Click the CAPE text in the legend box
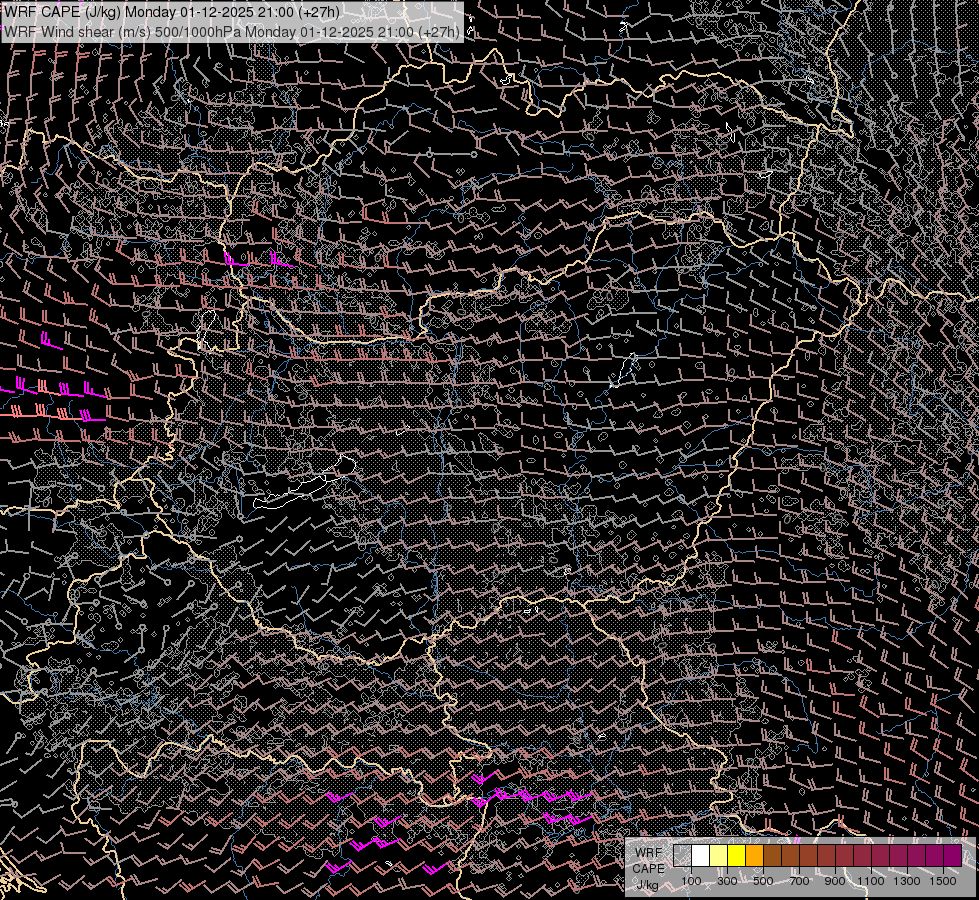Screen dimensions: 979x900 [x=648, y=868]
